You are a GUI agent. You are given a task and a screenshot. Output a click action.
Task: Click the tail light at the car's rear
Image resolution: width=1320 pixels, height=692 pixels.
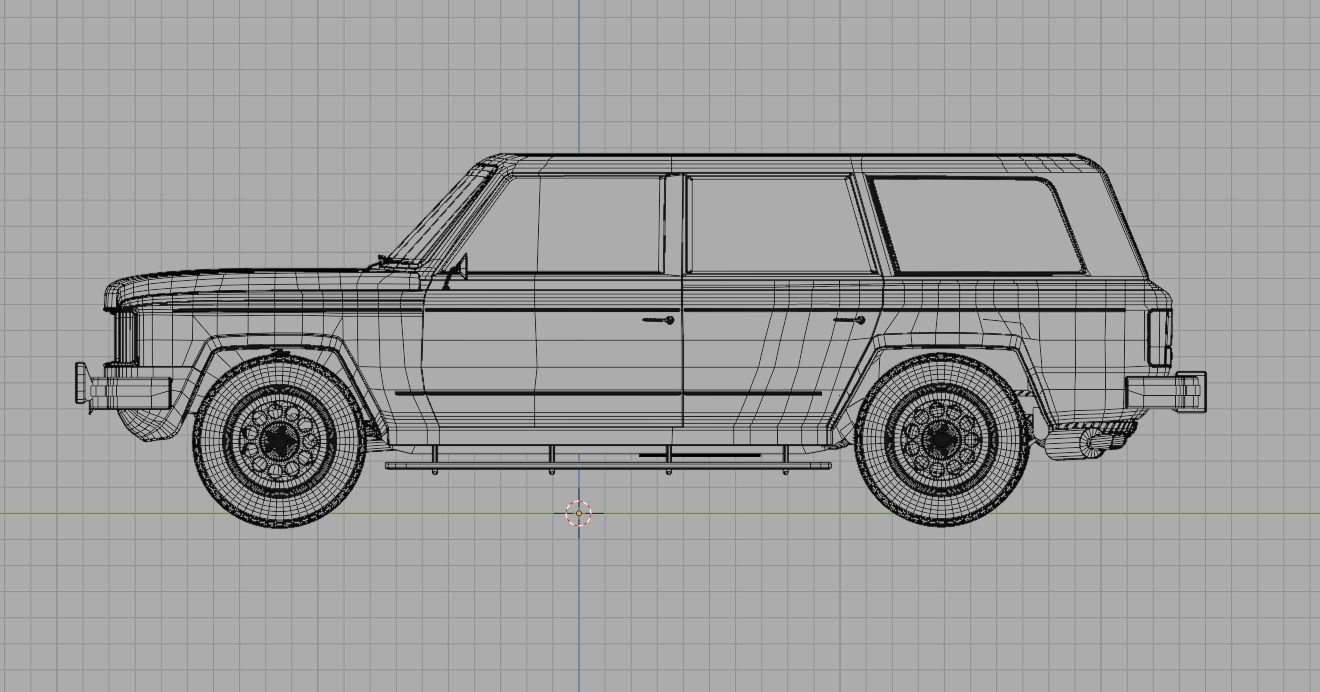1159,338
